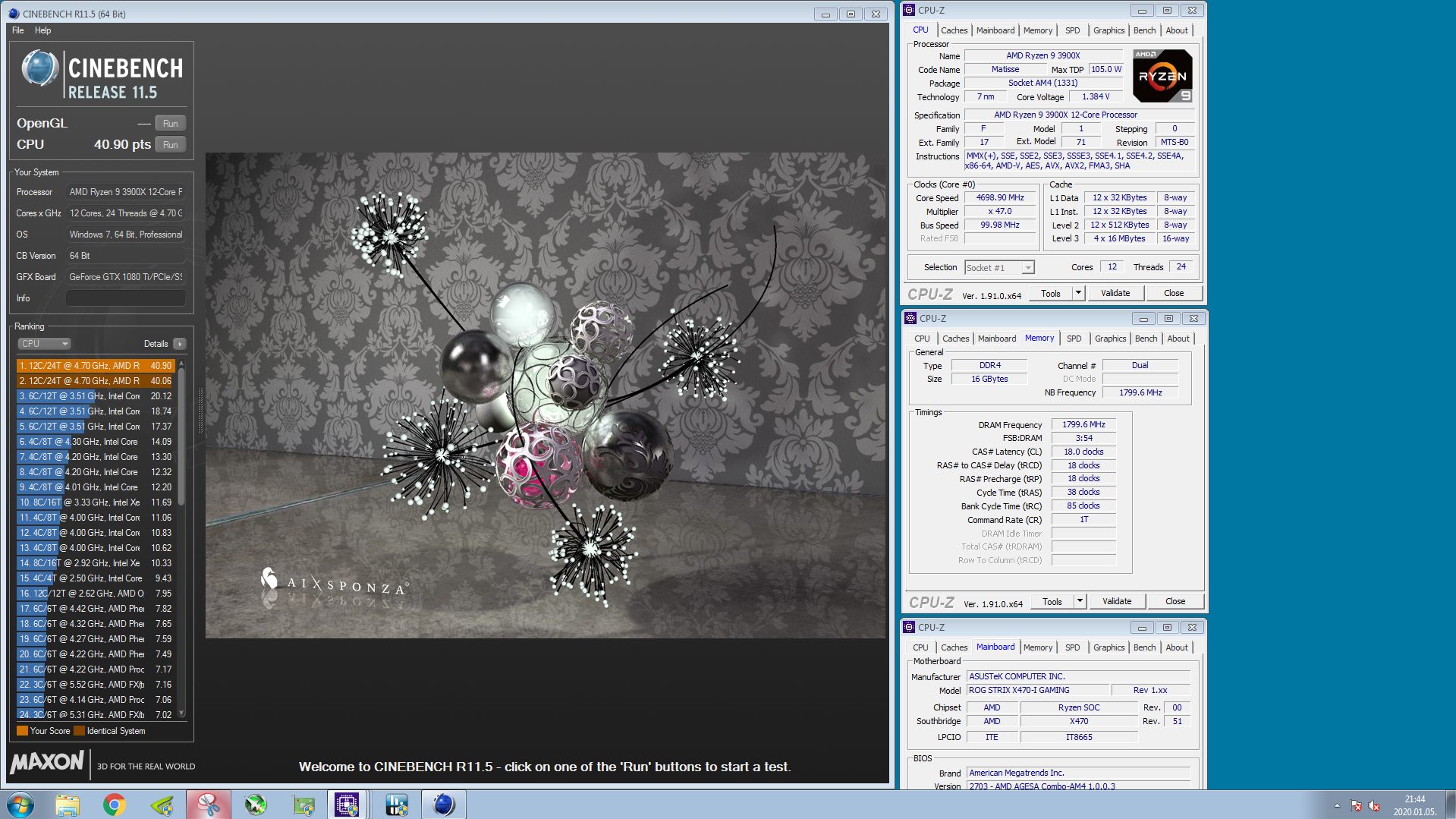The height and width of the screenshot is (819, 1456).
Task: Open the SPD tab in top CPU-Z window
Action: click(1072, 30)
